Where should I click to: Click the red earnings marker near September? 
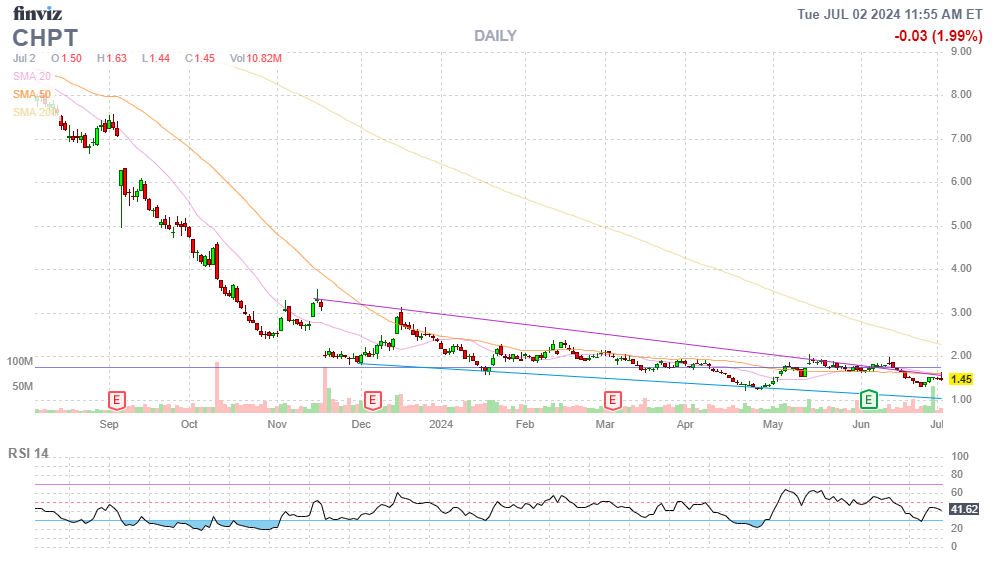pyautogui.click(x=117, y=400)
